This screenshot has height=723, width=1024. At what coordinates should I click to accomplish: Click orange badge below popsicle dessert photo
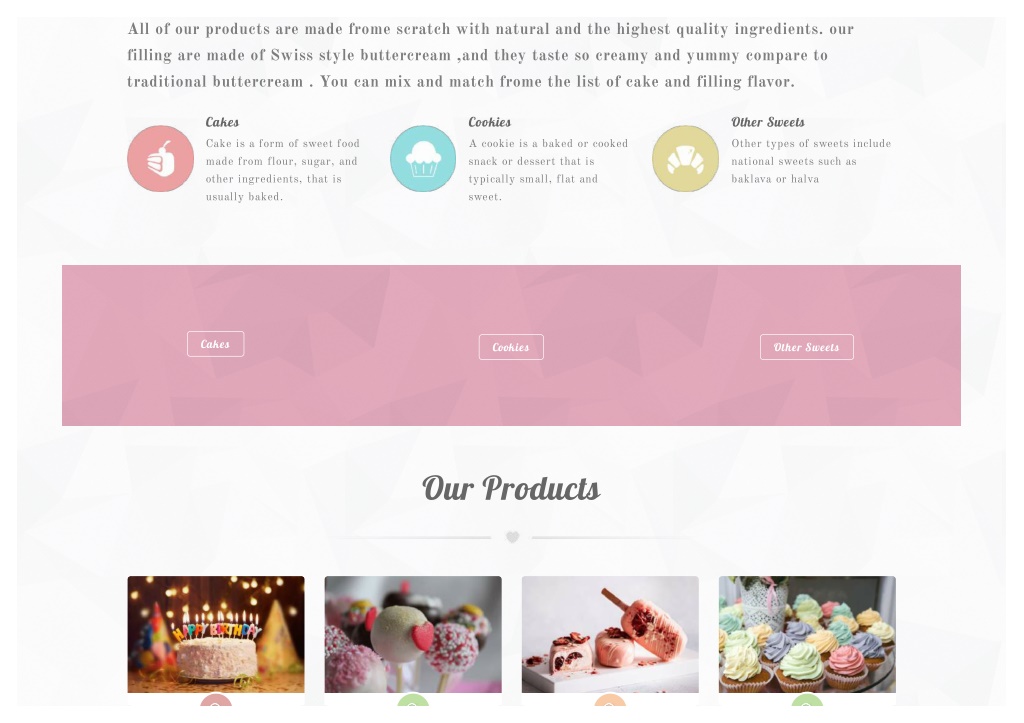pyautogui.click(x=610, y=700)
